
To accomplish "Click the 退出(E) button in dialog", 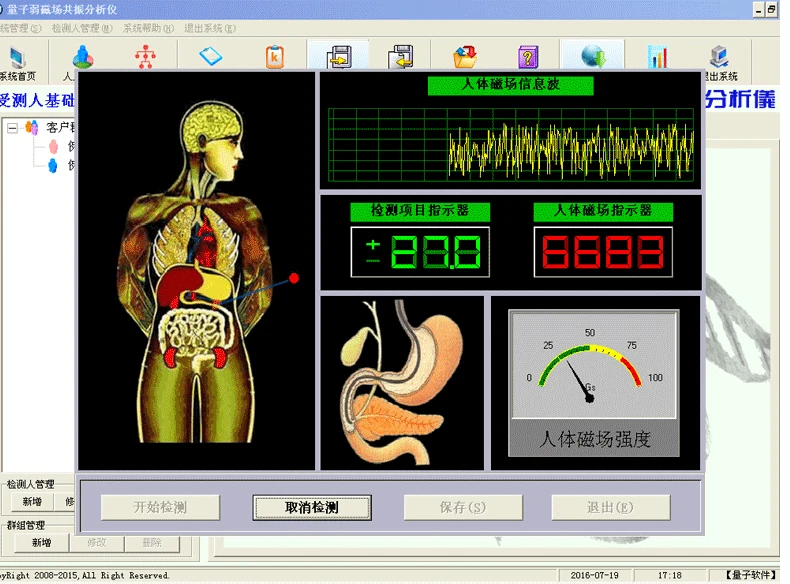I will [611, 507].
